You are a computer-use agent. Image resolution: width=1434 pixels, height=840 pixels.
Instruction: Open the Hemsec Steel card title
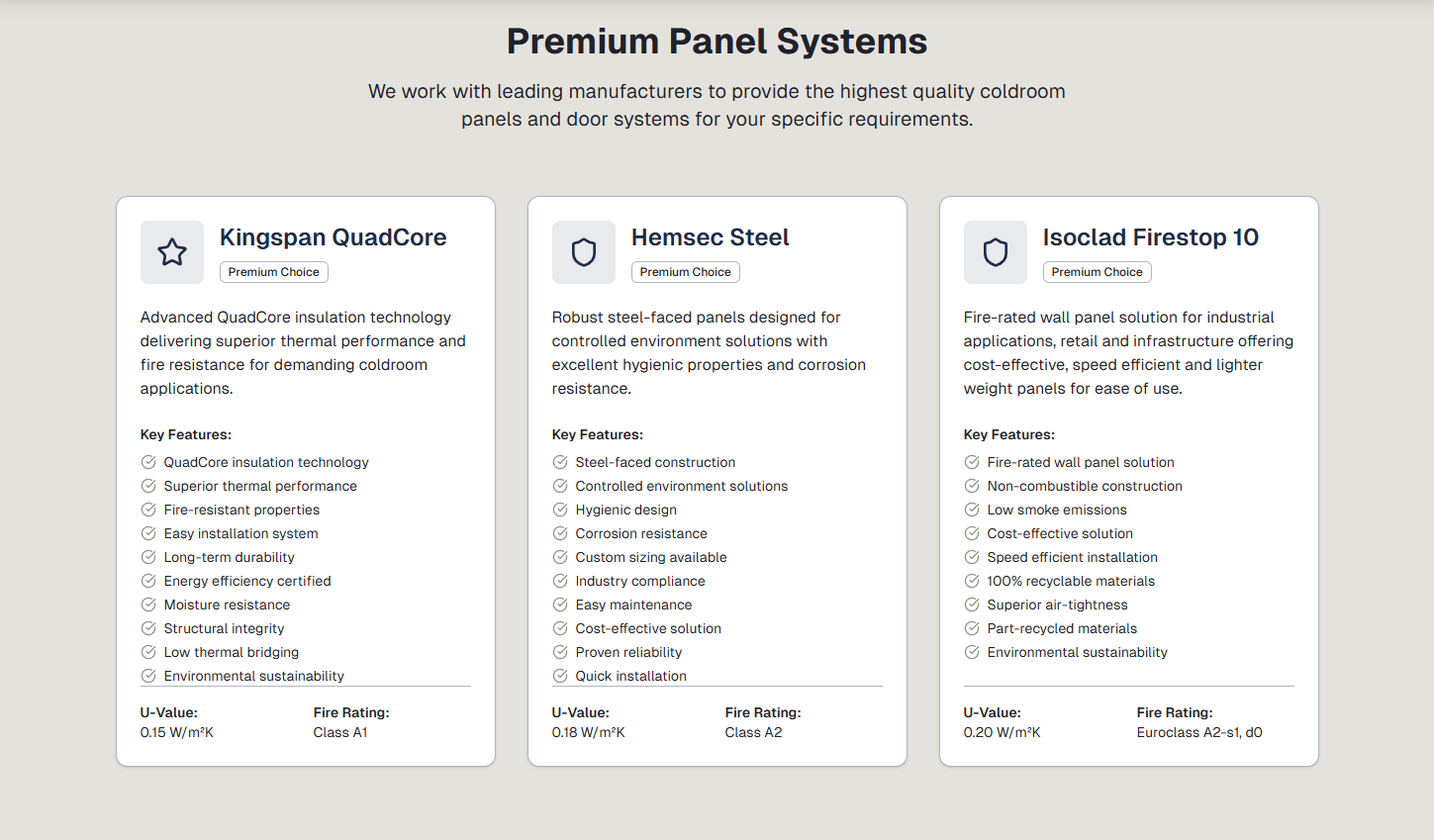click(x=710, y=237)
